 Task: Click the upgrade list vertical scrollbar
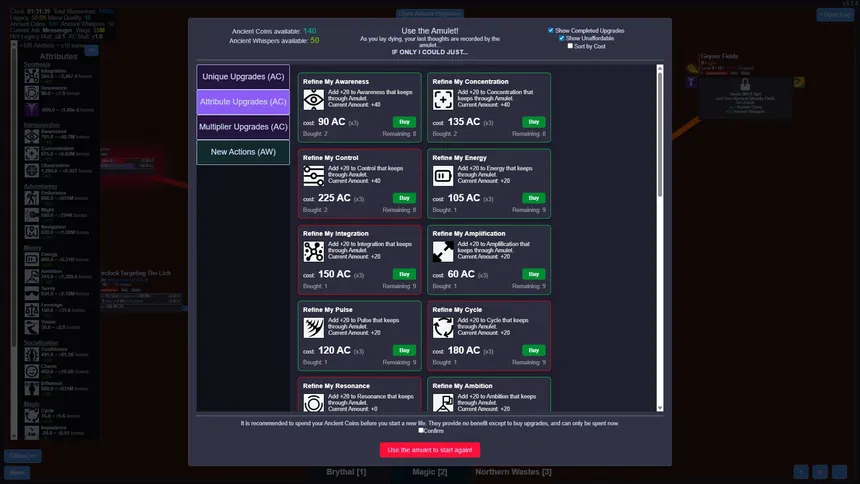tap(659, 130)
